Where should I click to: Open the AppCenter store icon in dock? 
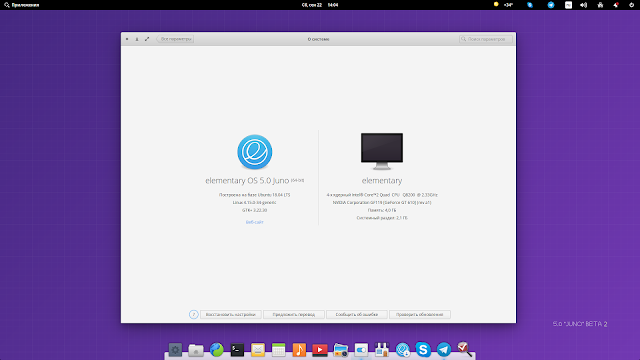pyautogui.click(x=382, y=350)
